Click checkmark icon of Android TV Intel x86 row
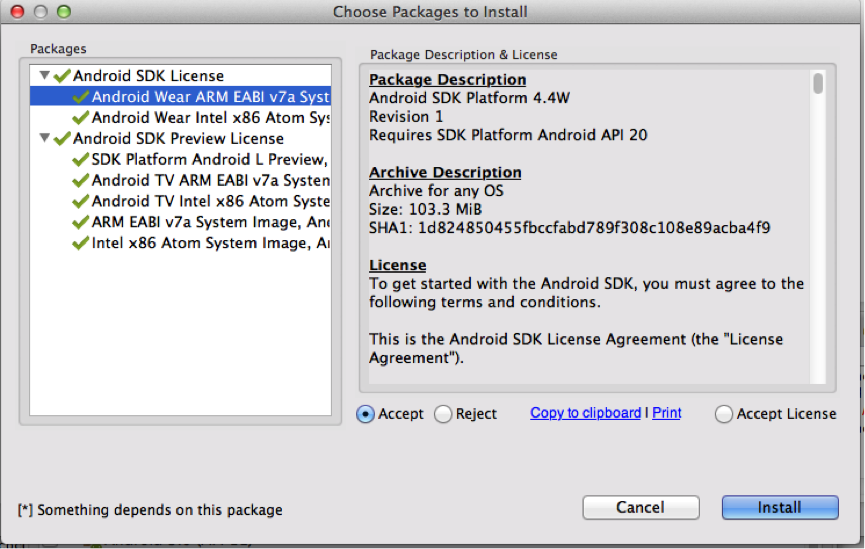Screen dimensions: 865x549 coord(81,201)
